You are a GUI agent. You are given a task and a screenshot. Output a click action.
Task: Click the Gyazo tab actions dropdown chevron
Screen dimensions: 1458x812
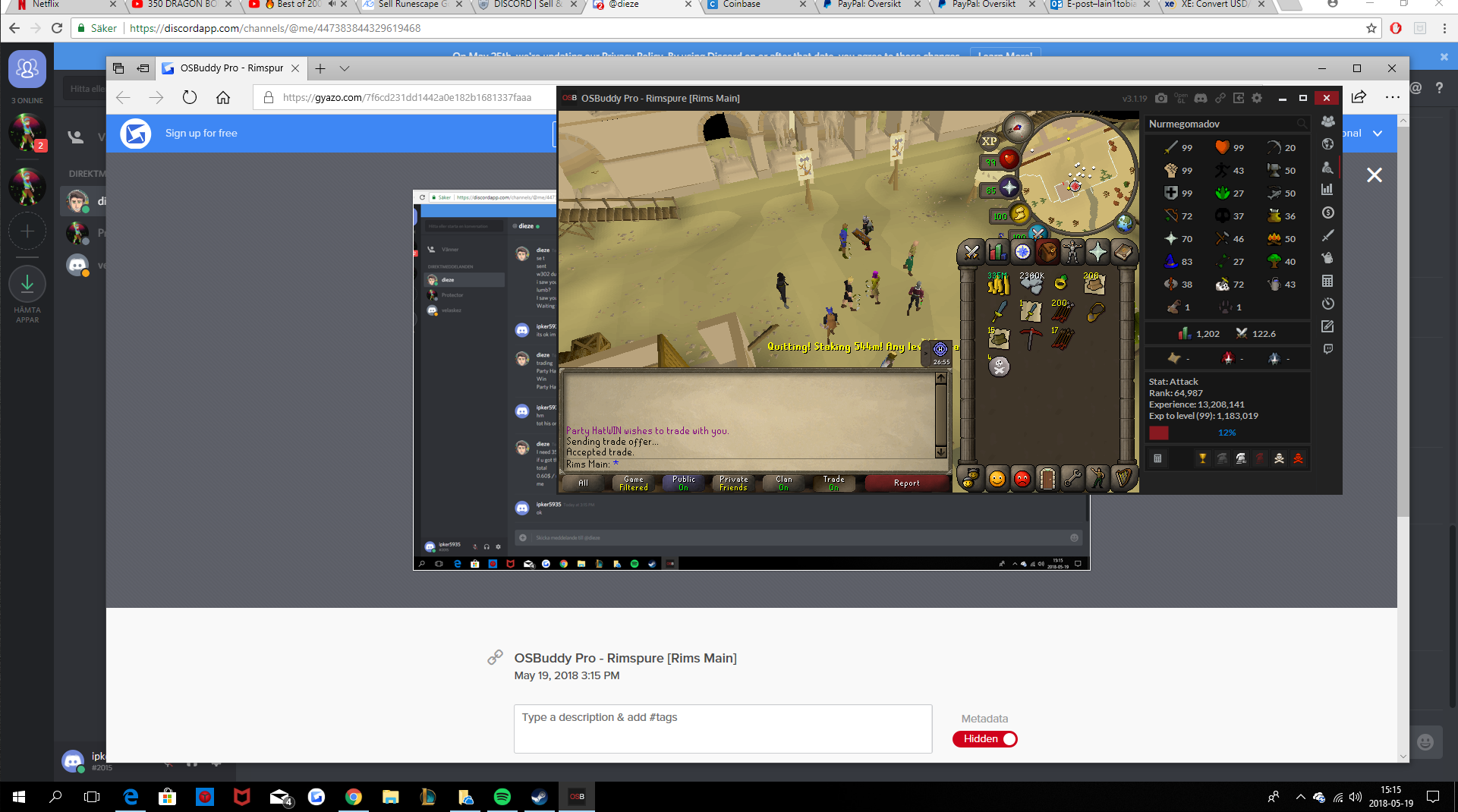point(345,68)
